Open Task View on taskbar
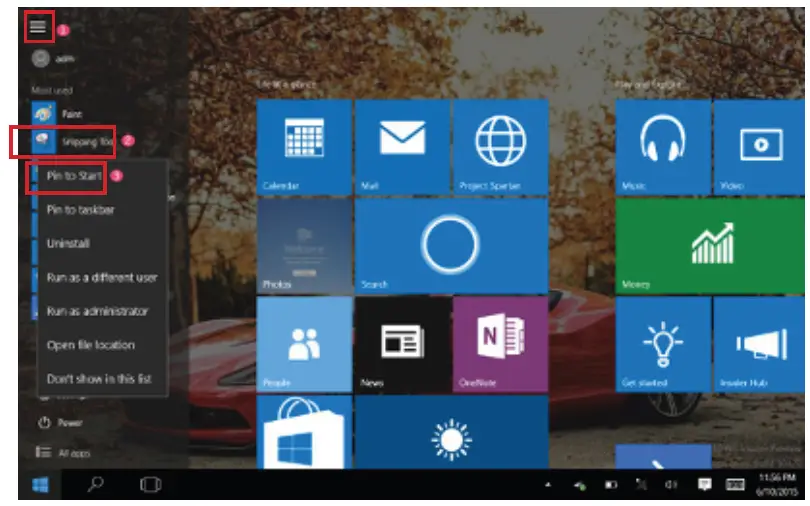The image size is (810, 506). click(x=150, y=484)
